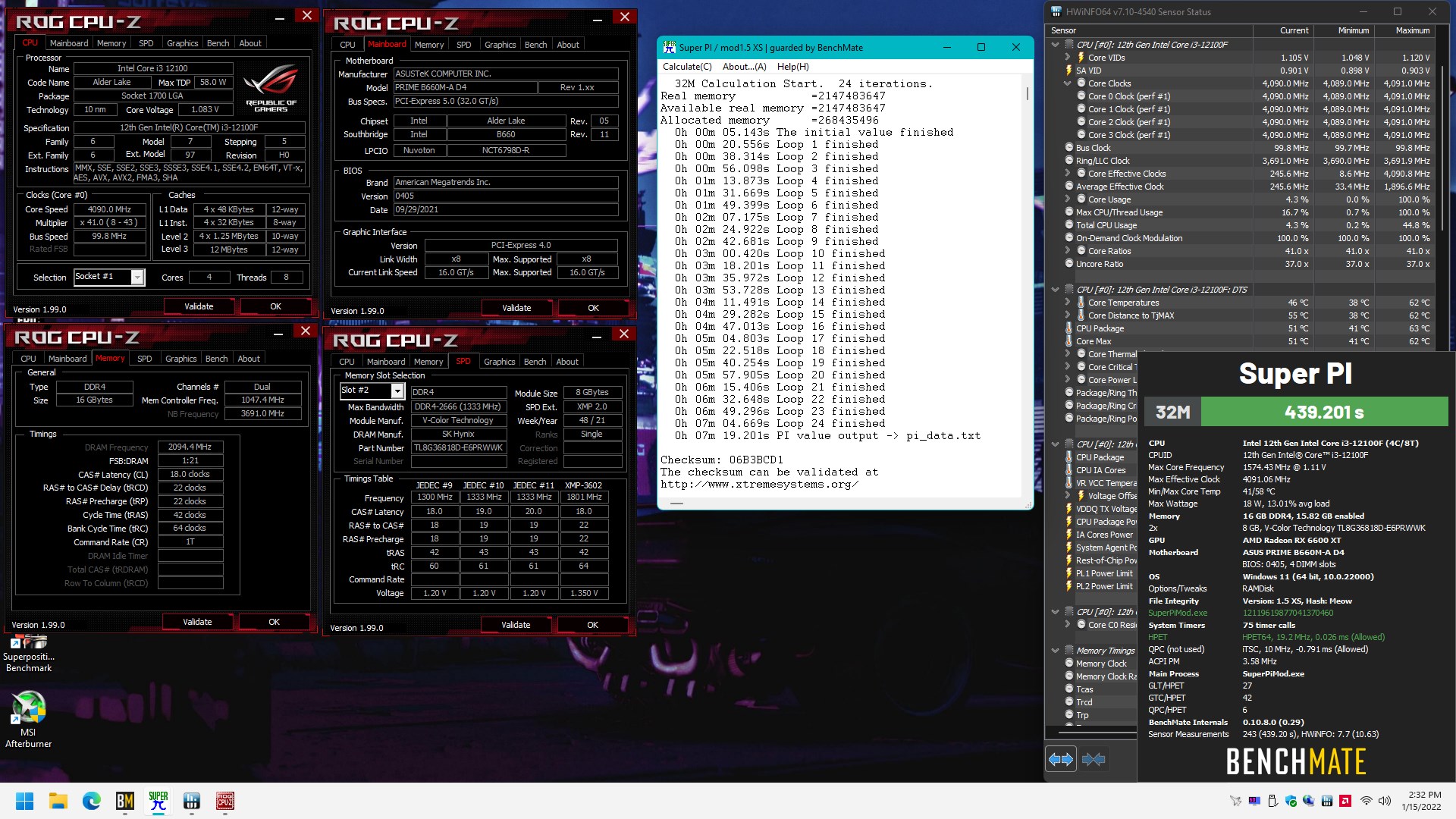Switch to BenchMate in the taskbar
The height and width of the screenshot is (819, 1456).
[124, 801]
